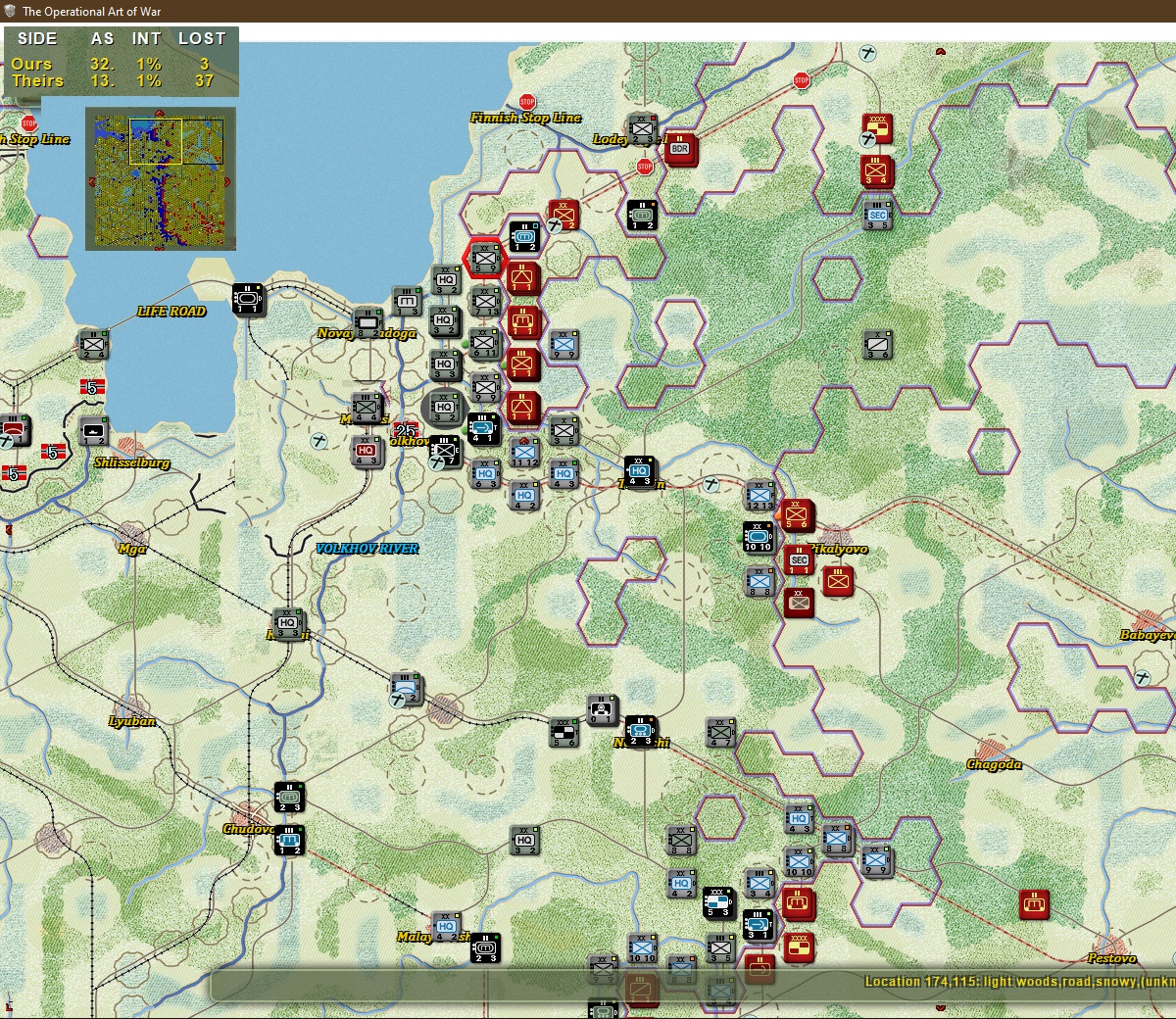
Task: Select the red-highlighted infantry unit 5-9
Action: [485, 259]
